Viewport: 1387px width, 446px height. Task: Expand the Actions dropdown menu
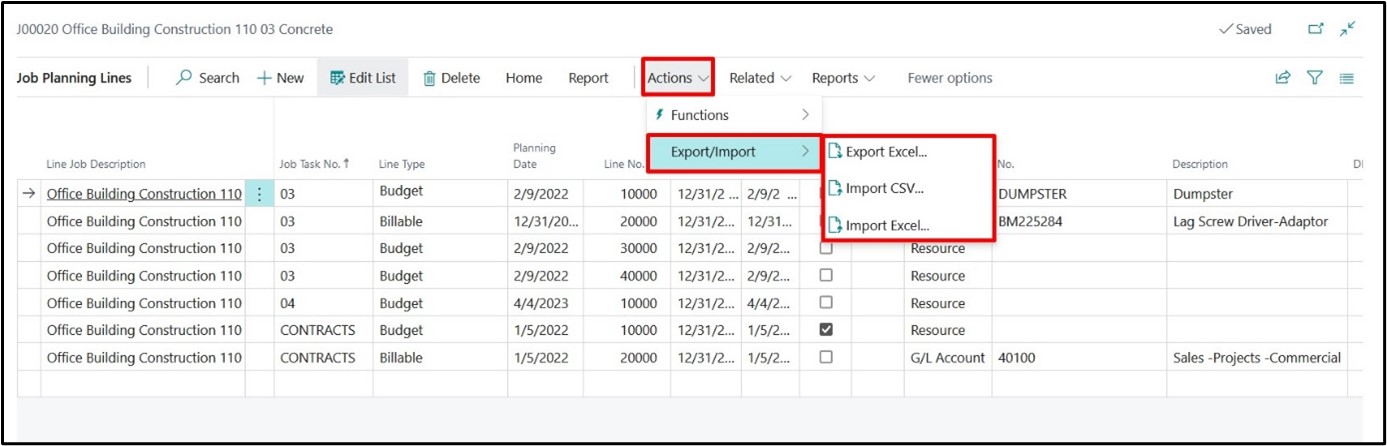[x=678, y=78]
